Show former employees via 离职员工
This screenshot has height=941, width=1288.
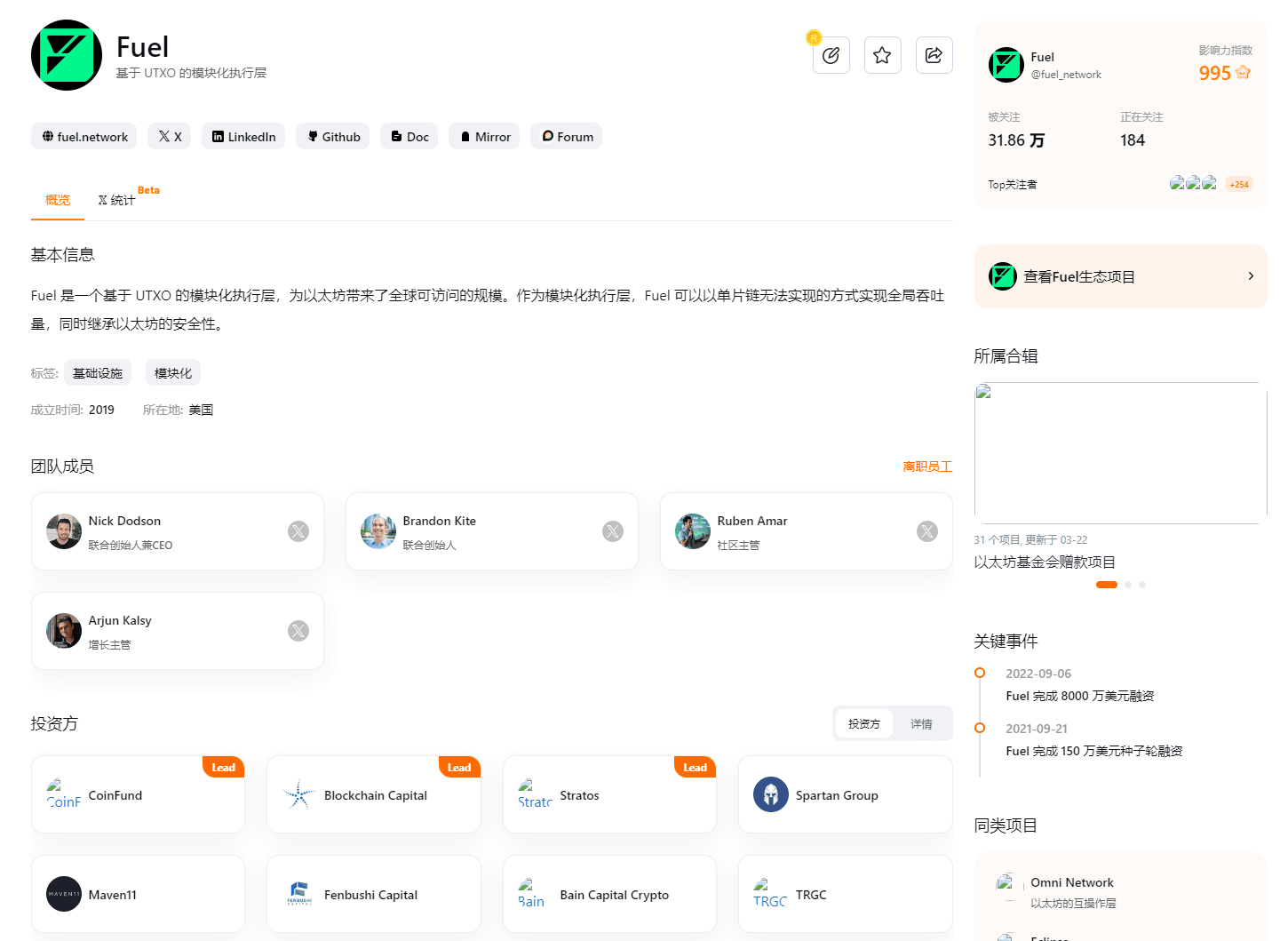pyautogui.click(x=926, y=467)
